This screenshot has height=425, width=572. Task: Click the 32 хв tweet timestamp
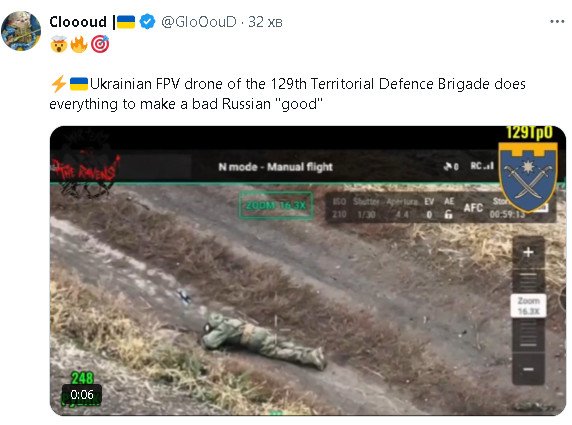click(265, 22)
